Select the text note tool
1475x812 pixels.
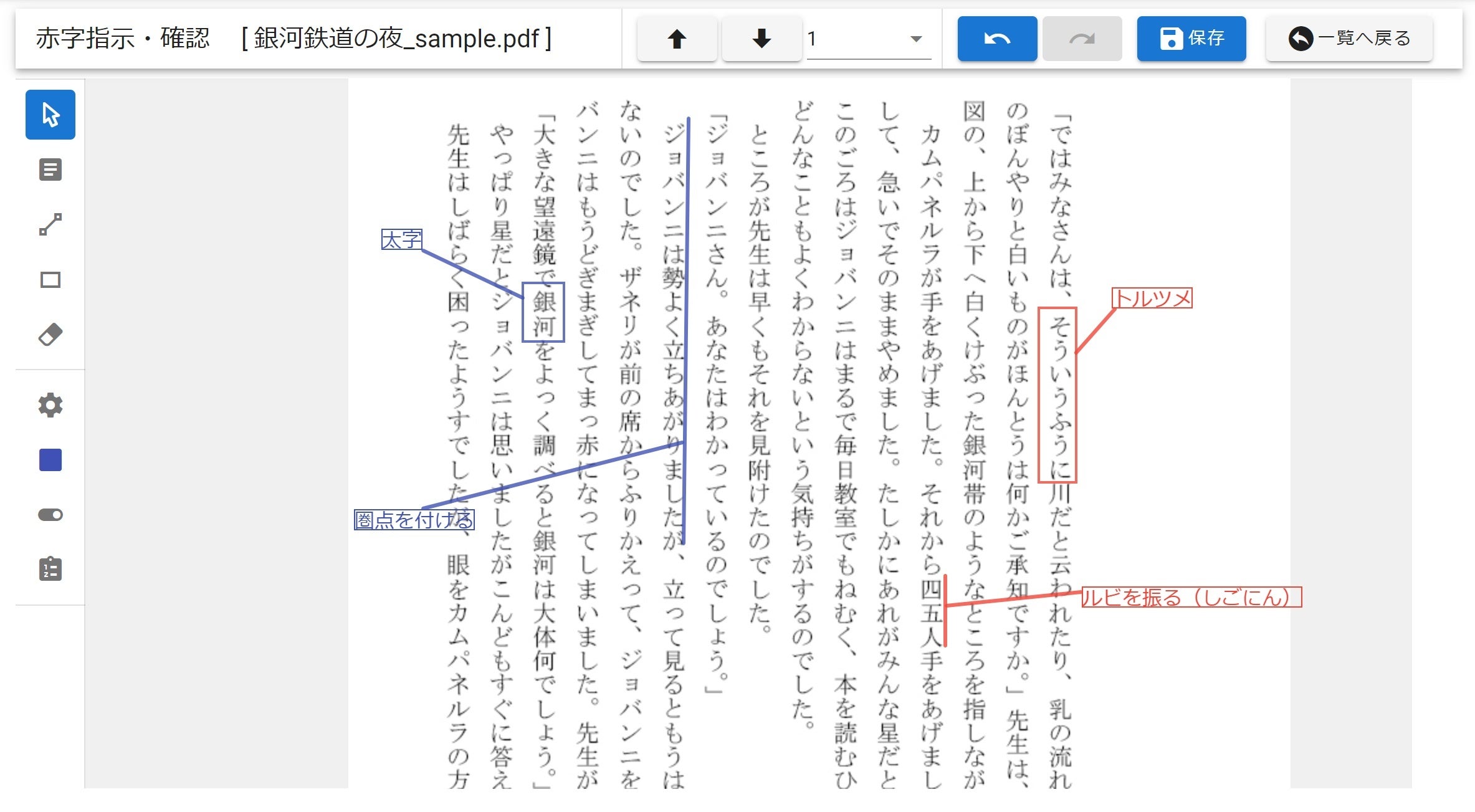click(x=50, y=169)
